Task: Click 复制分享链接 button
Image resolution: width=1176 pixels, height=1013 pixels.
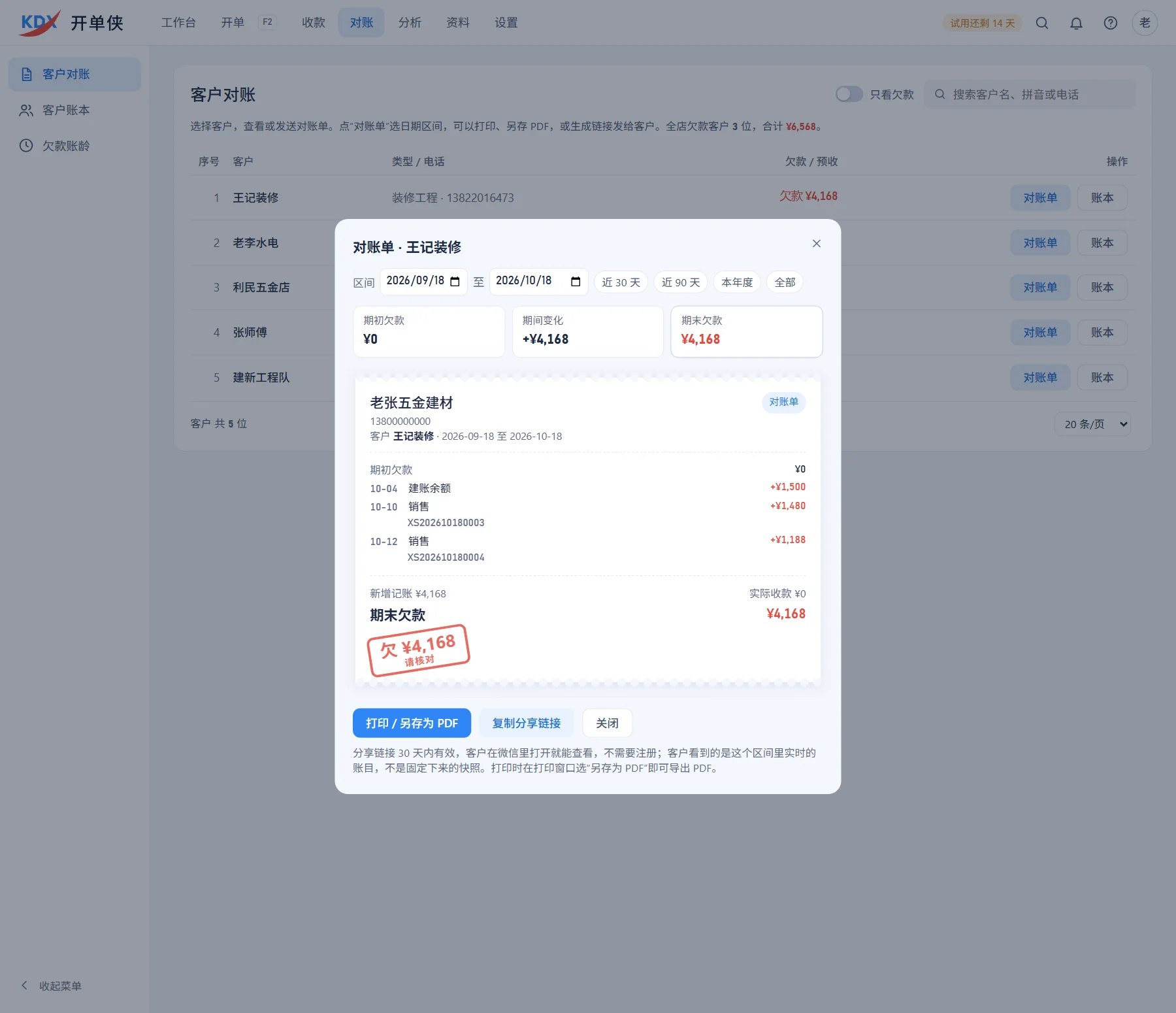Action: click(x=527, y=723)
